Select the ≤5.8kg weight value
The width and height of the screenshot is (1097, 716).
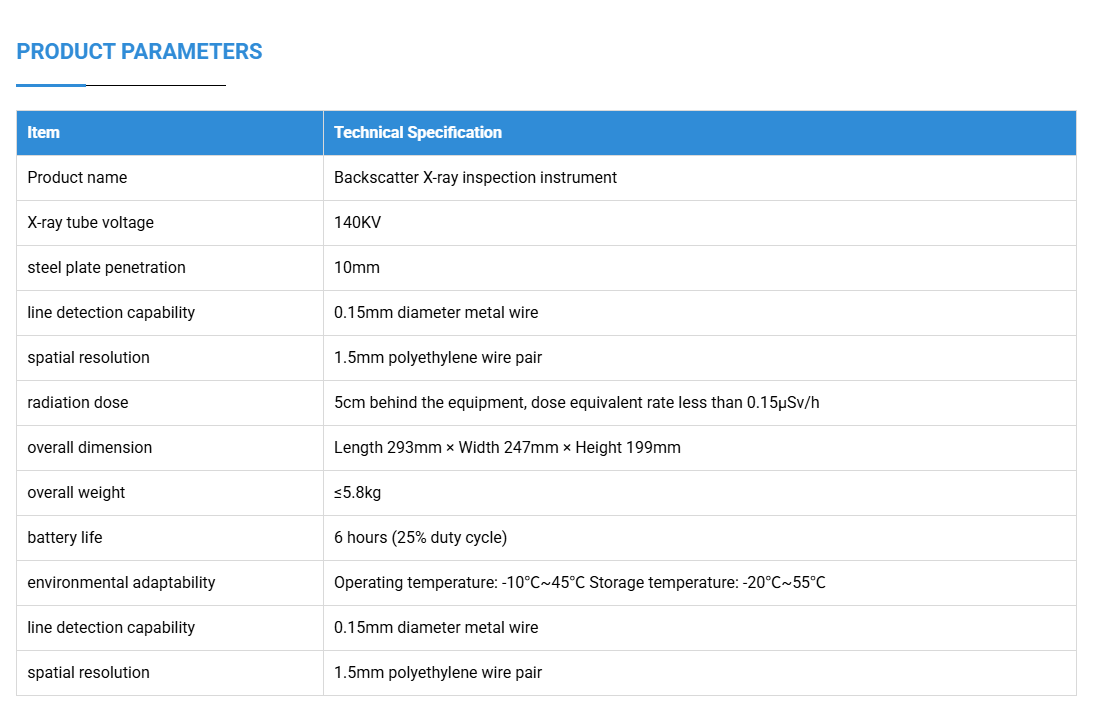[358, 492]
